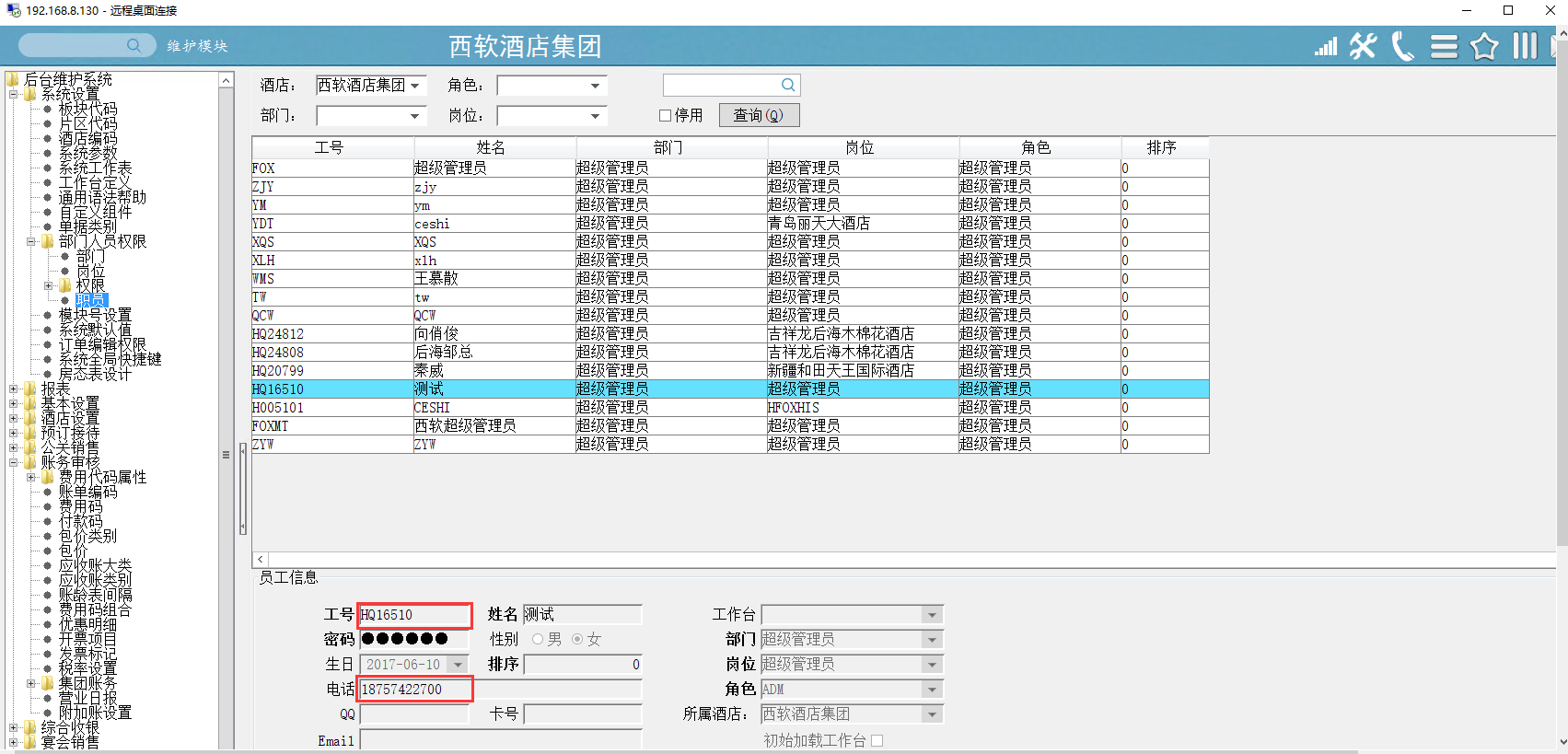
Task: Click the 报表 folder icon
Action: (30, 389)
